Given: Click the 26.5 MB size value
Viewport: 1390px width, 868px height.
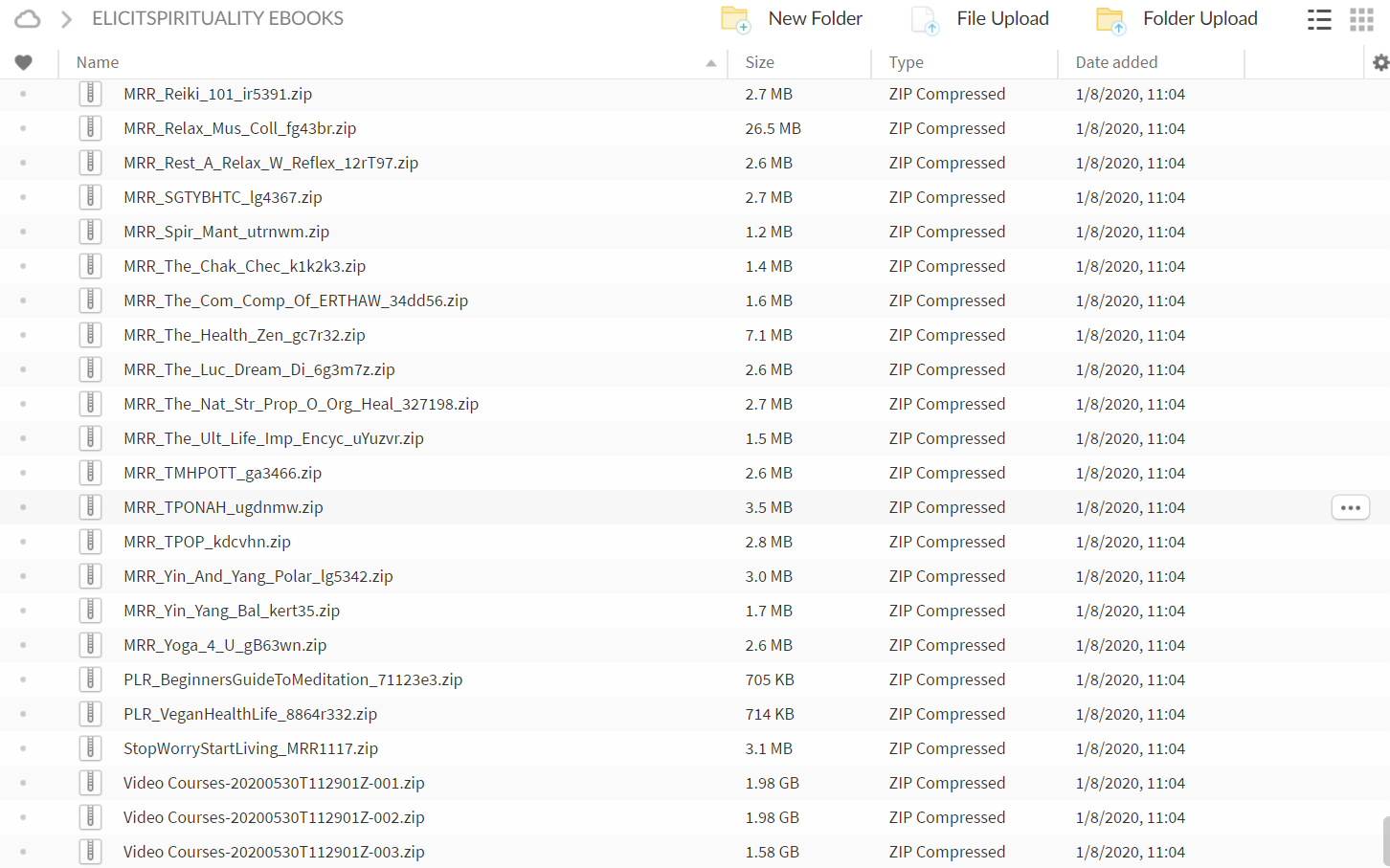Looking at the screenshot, I should [x=773, y=128].
